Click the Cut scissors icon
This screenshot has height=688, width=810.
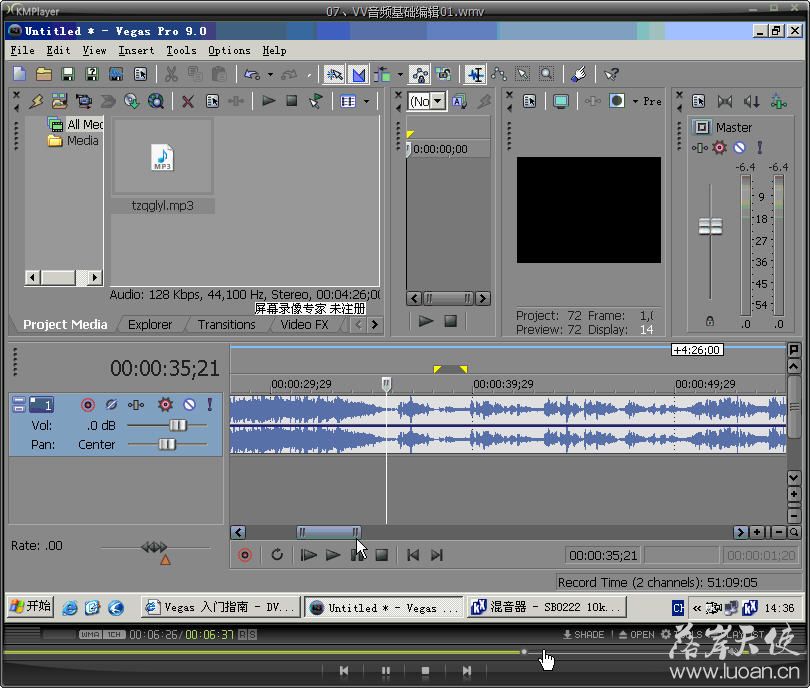(x=171, y=74)
